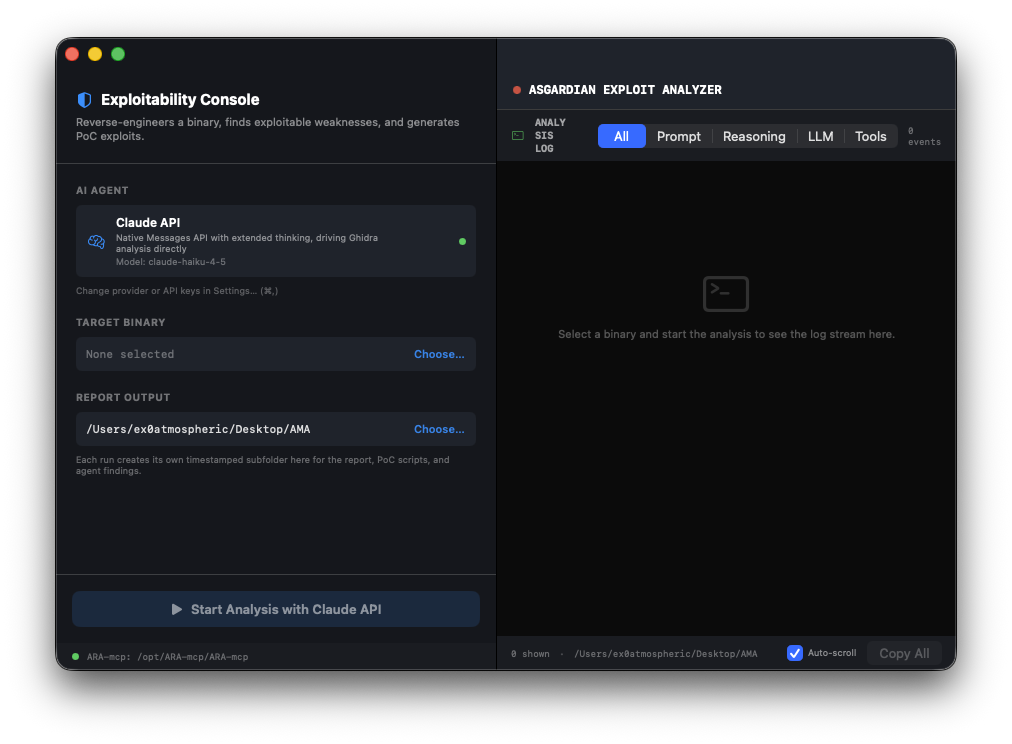The height and width of the screenshot is (744, 1012).
Task: Click the '0 events' counter
Action: [x=924, y=136]
